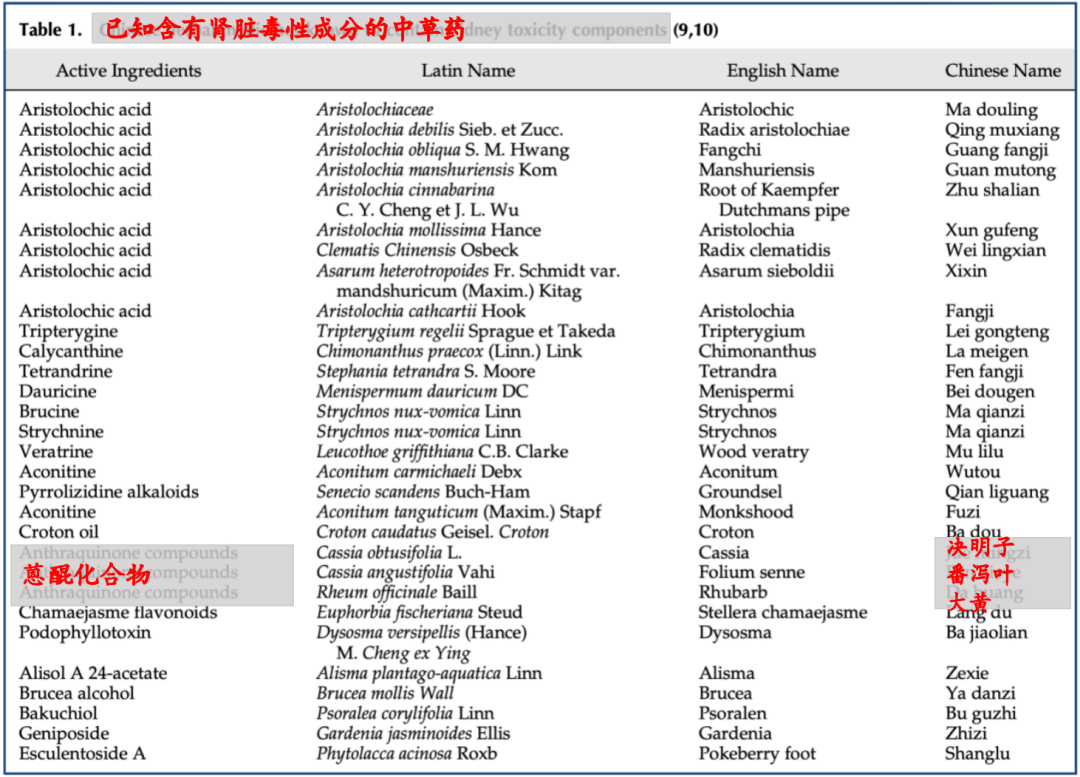Select the 'Aristolochiaceae' Latin name cell
This screenshot has width=1080, height=777.
tap(375, 110)
